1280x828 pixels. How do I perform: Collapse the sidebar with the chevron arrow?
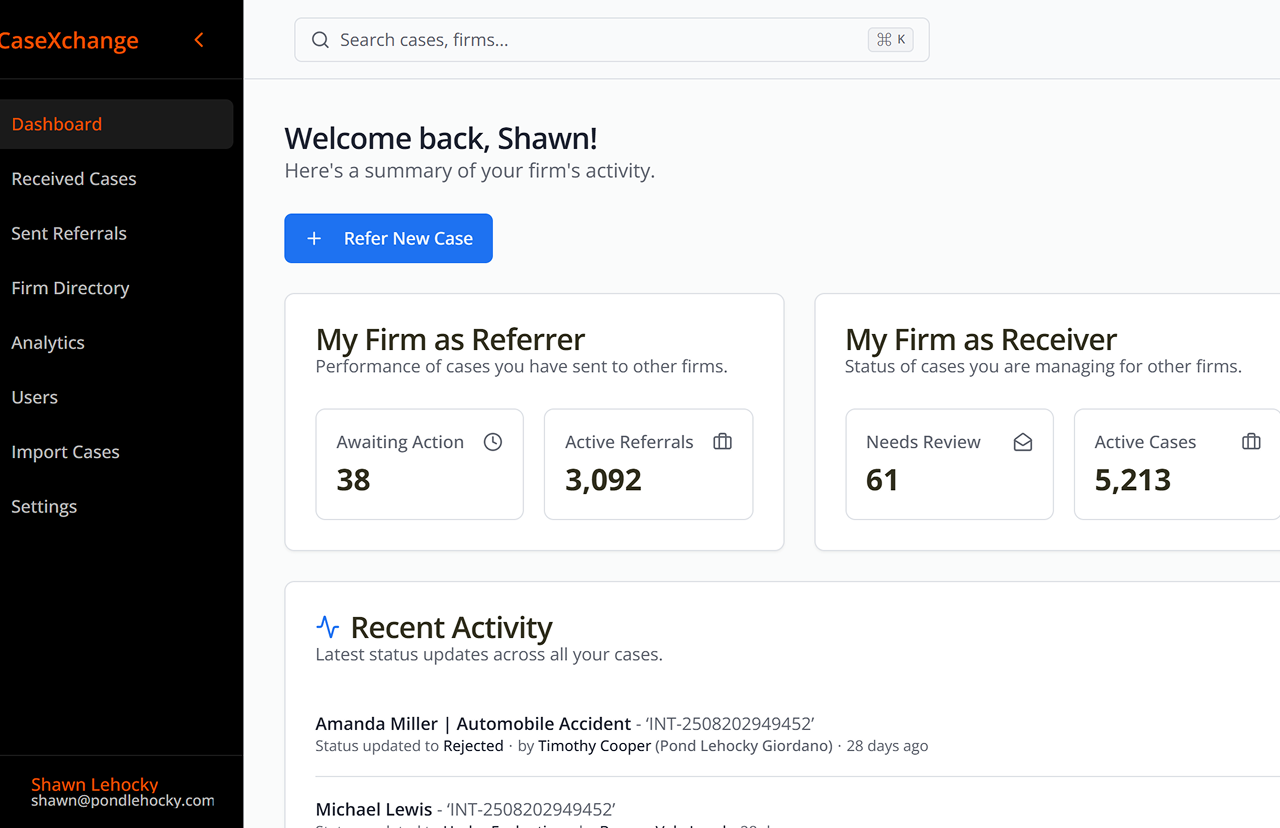(x=199, y=40)
